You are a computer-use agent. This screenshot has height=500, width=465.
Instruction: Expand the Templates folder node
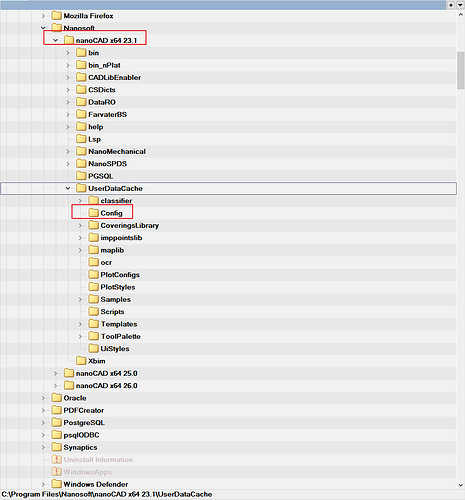80,324
